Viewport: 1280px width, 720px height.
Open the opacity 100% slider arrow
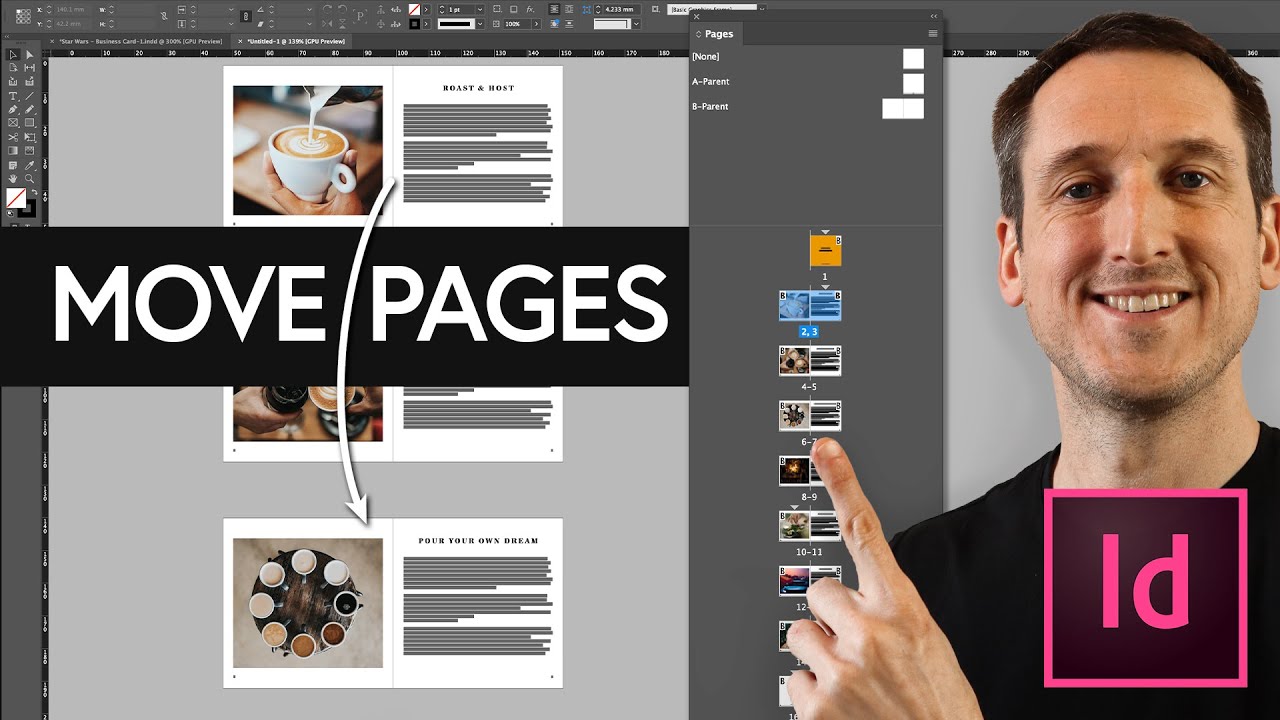pyautogui.click(x=536, y=24)
